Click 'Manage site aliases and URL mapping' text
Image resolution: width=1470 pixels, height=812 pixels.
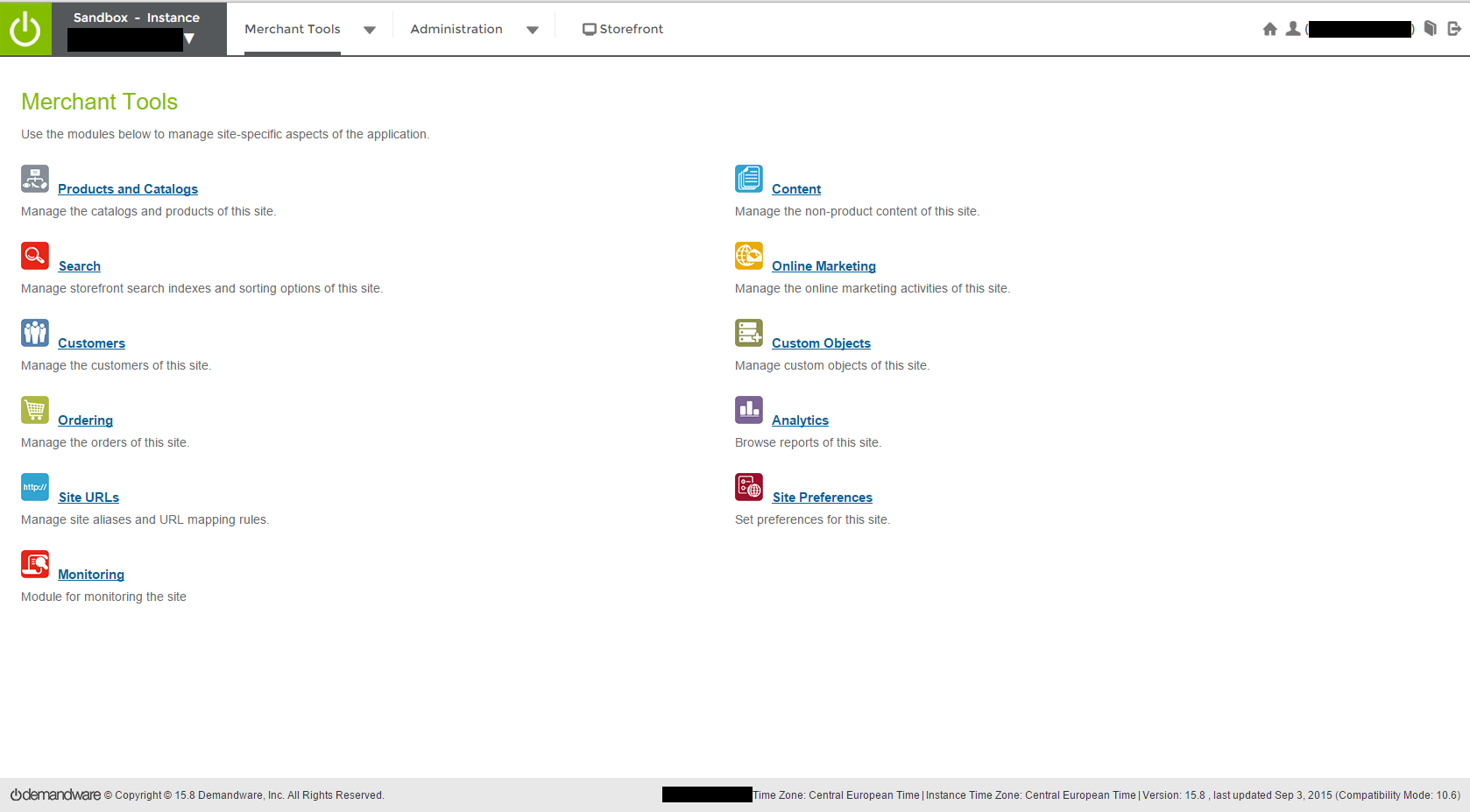(x=145, y=519)
